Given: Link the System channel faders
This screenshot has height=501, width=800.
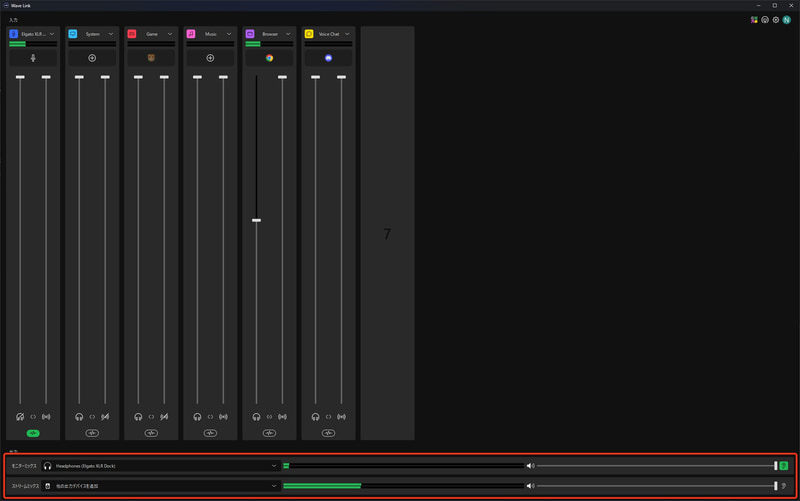Looking at the screenshot, I should coord(92,417).
